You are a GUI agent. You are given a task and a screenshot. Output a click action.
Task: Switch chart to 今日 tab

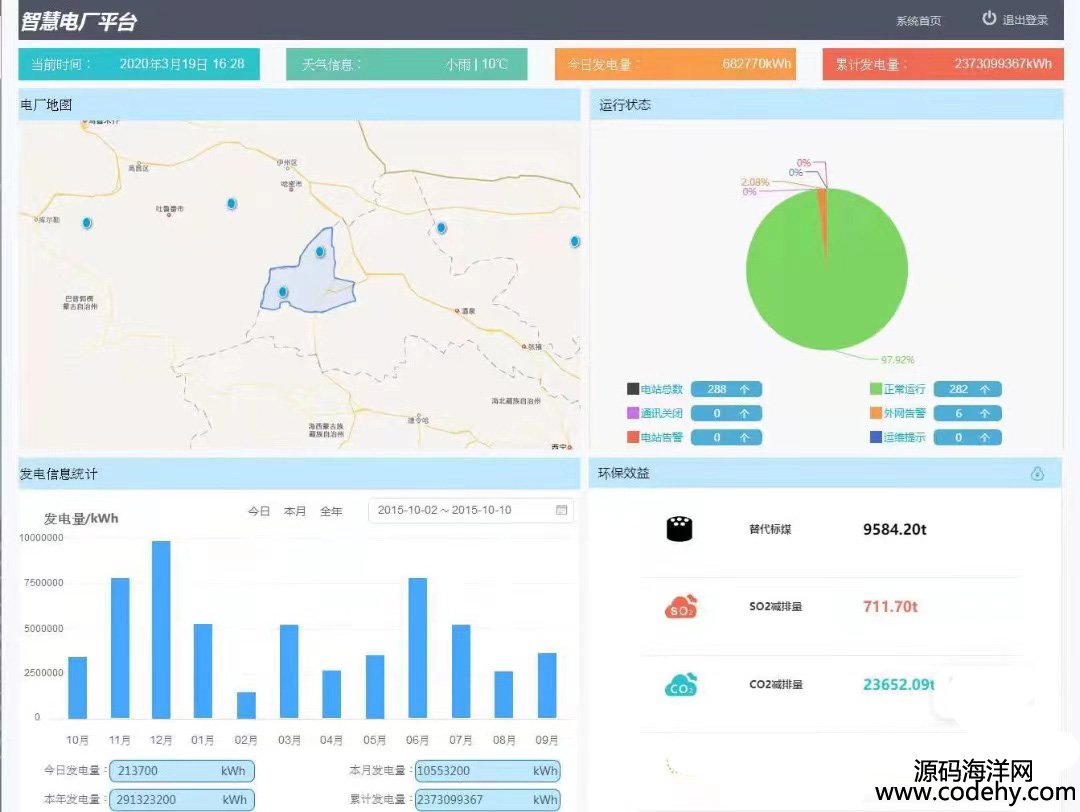(x=259, y=511)
